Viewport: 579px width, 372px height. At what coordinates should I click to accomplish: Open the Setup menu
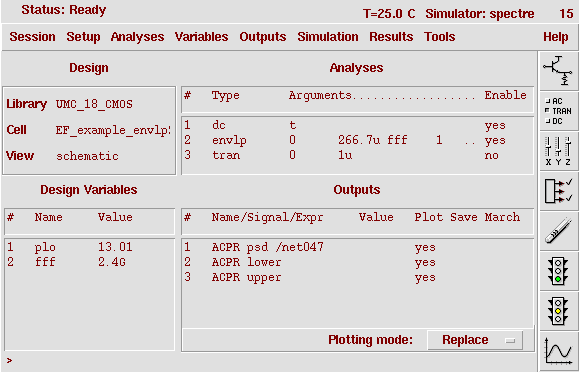click(x=83, y=37)
